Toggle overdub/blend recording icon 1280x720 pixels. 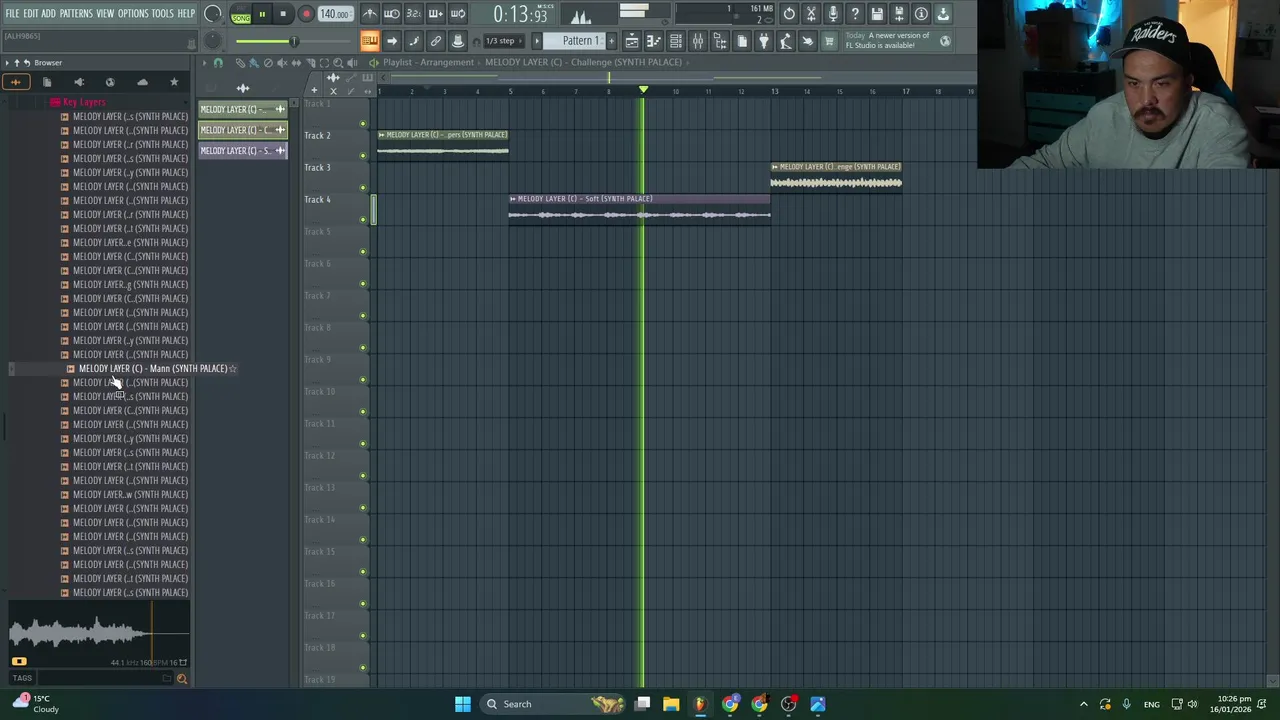(x=436, y=14)
